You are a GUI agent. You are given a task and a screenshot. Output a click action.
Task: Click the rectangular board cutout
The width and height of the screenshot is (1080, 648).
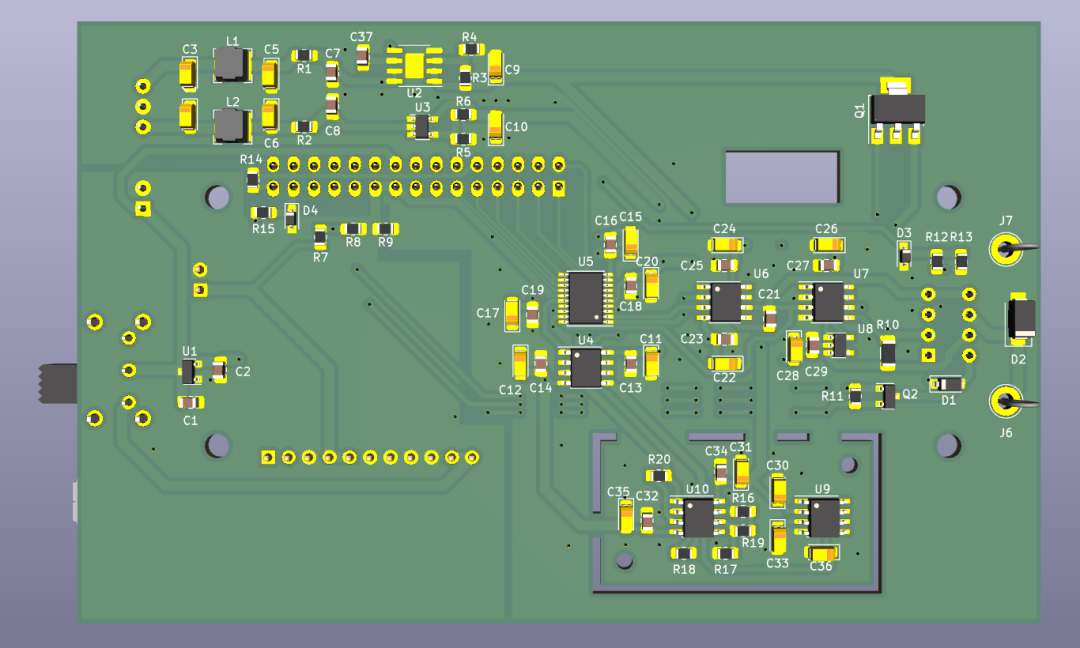(x=782, y=178)
